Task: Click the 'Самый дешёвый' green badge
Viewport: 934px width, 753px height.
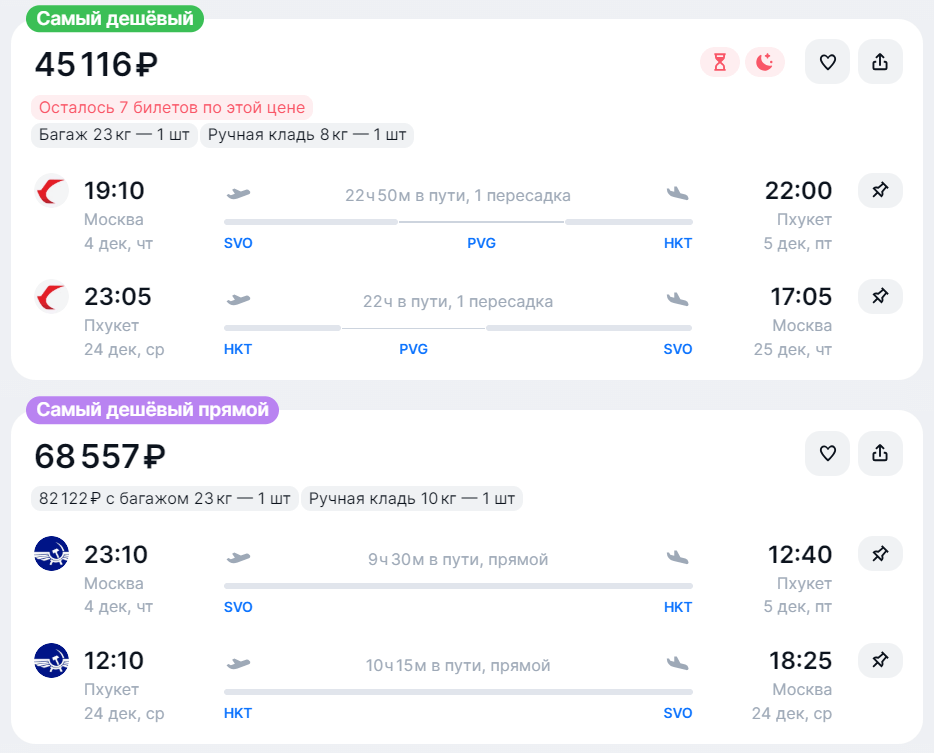Action: (115, 18)
